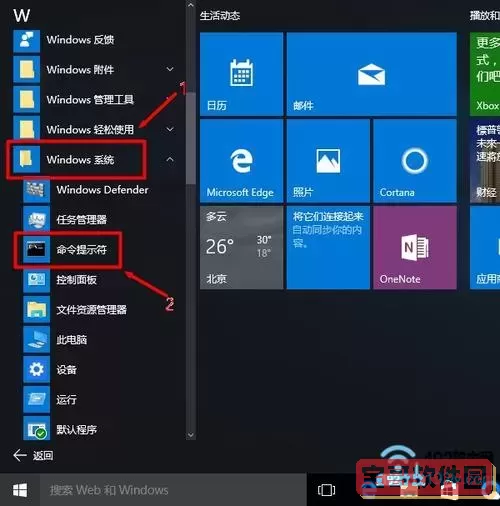Click the 运行 Run icon
This screenshot has width=500, height=506.
pos(36,399)
